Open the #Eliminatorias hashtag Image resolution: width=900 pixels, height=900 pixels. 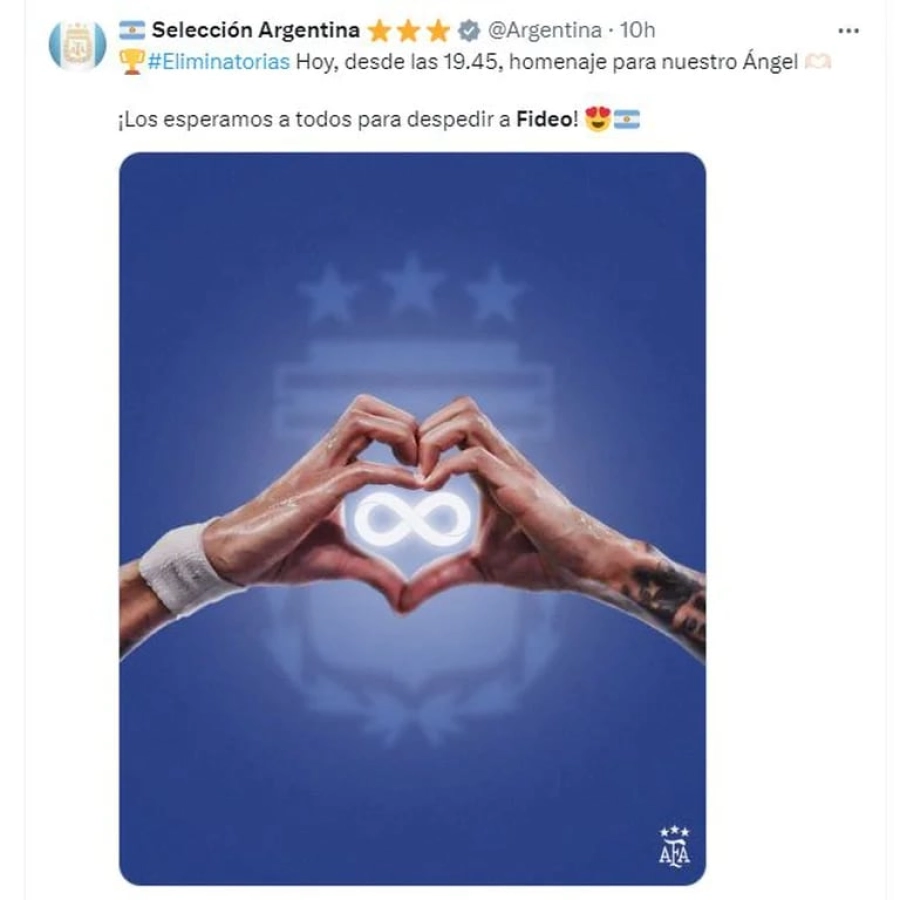tap(219, 62)
